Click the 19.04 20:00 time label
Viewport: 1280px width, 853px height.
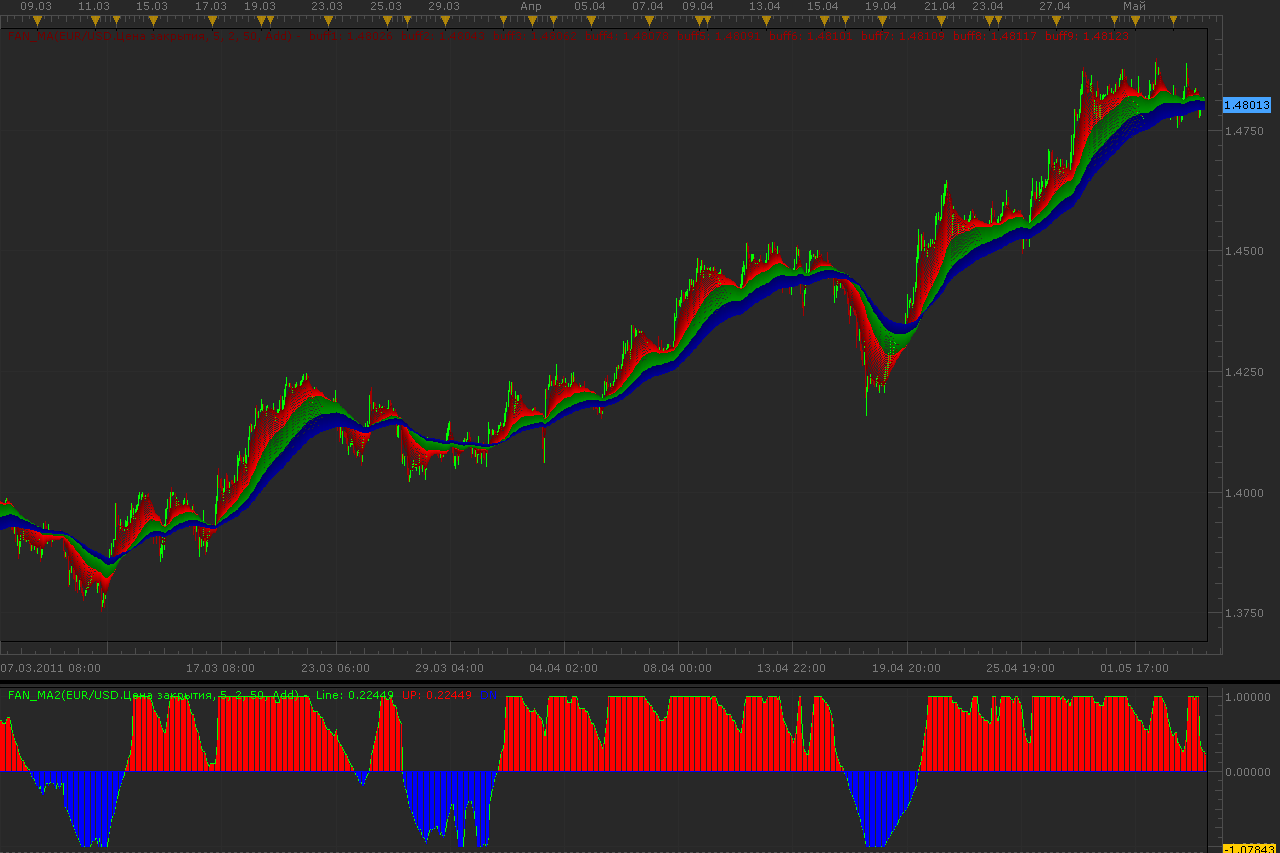[x=906, y=668]
